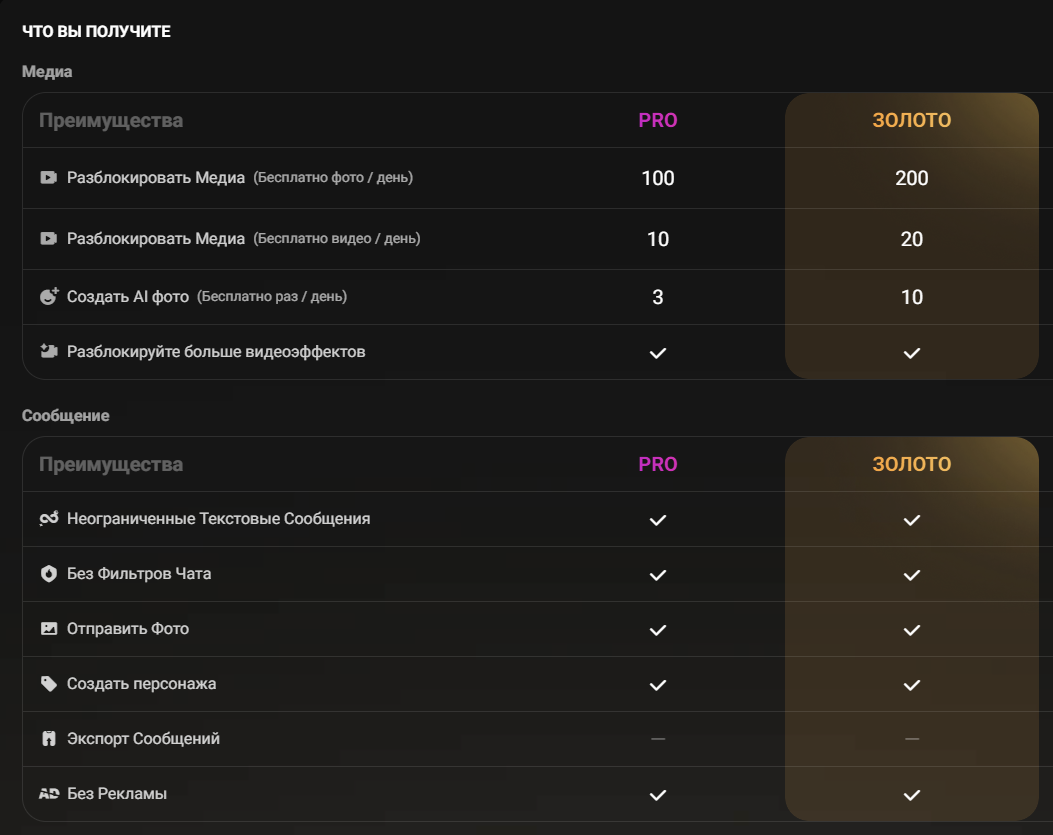The width and height of the screenshot is (1053, 835).
Task: Click ЗОЛОТО checkmark for Отправить Фото
Action: click(x=911, y=630)
